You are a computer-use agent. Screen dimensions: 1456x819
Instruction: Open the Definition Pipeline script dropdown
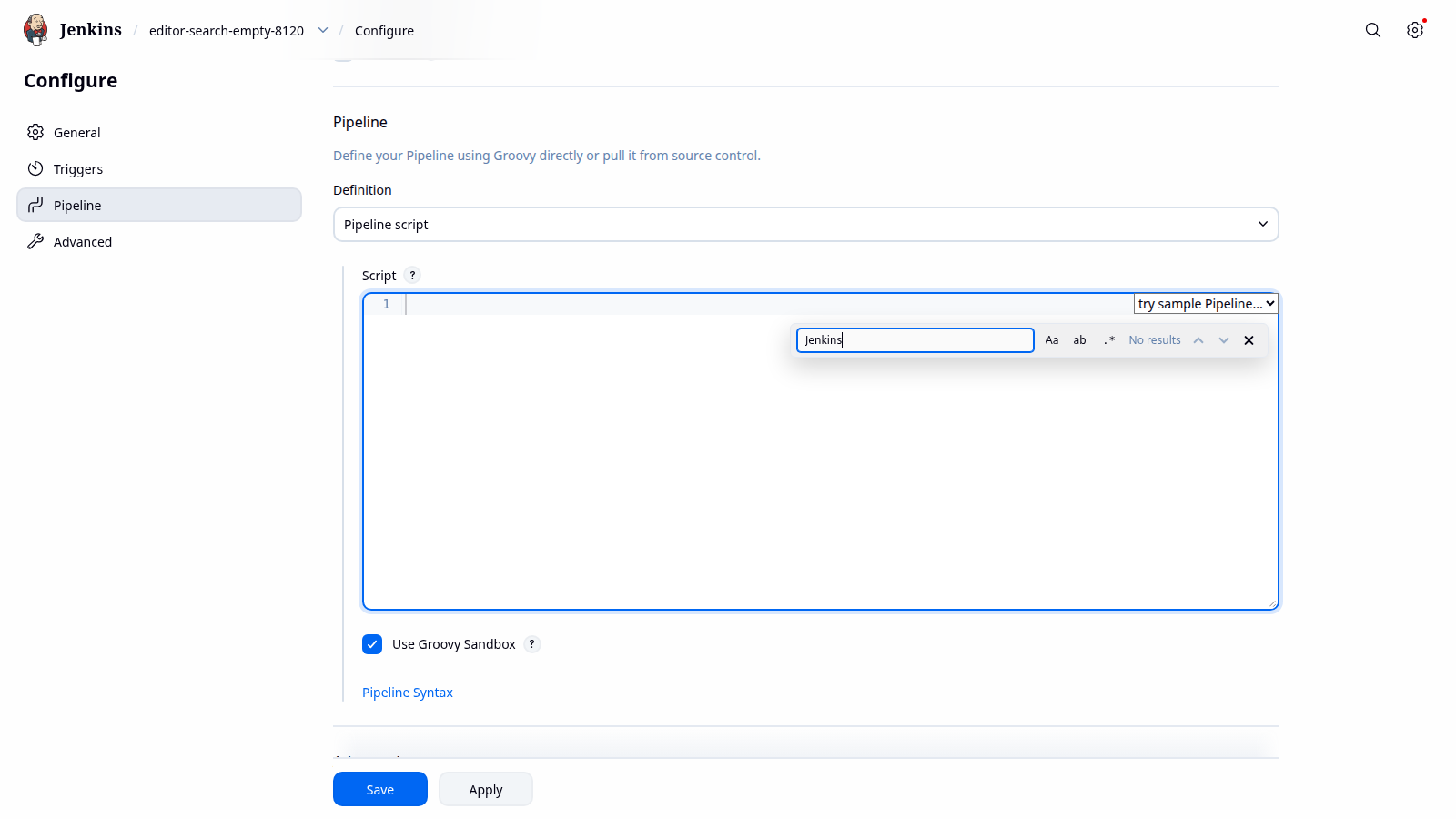click(805, 225)
